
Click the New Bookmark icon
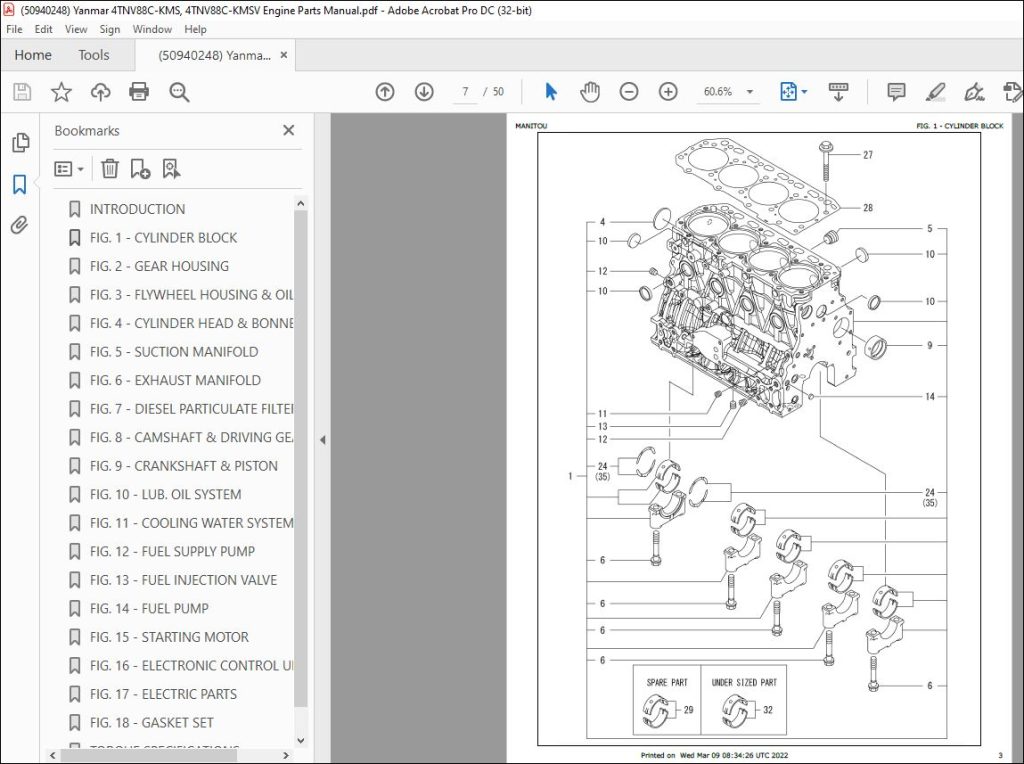click(139, 169)
